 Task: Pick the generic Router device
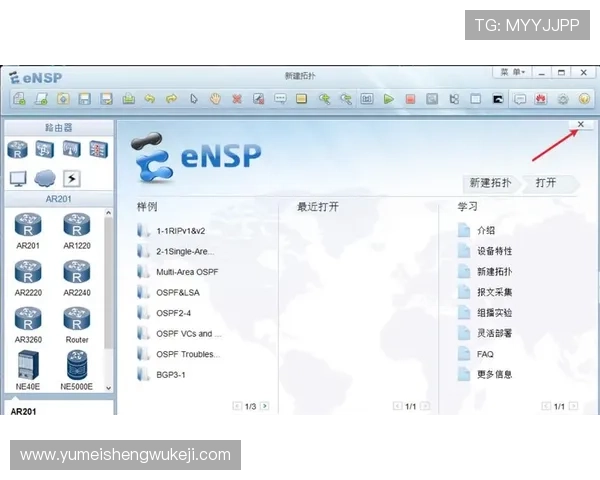click(77, 325)
